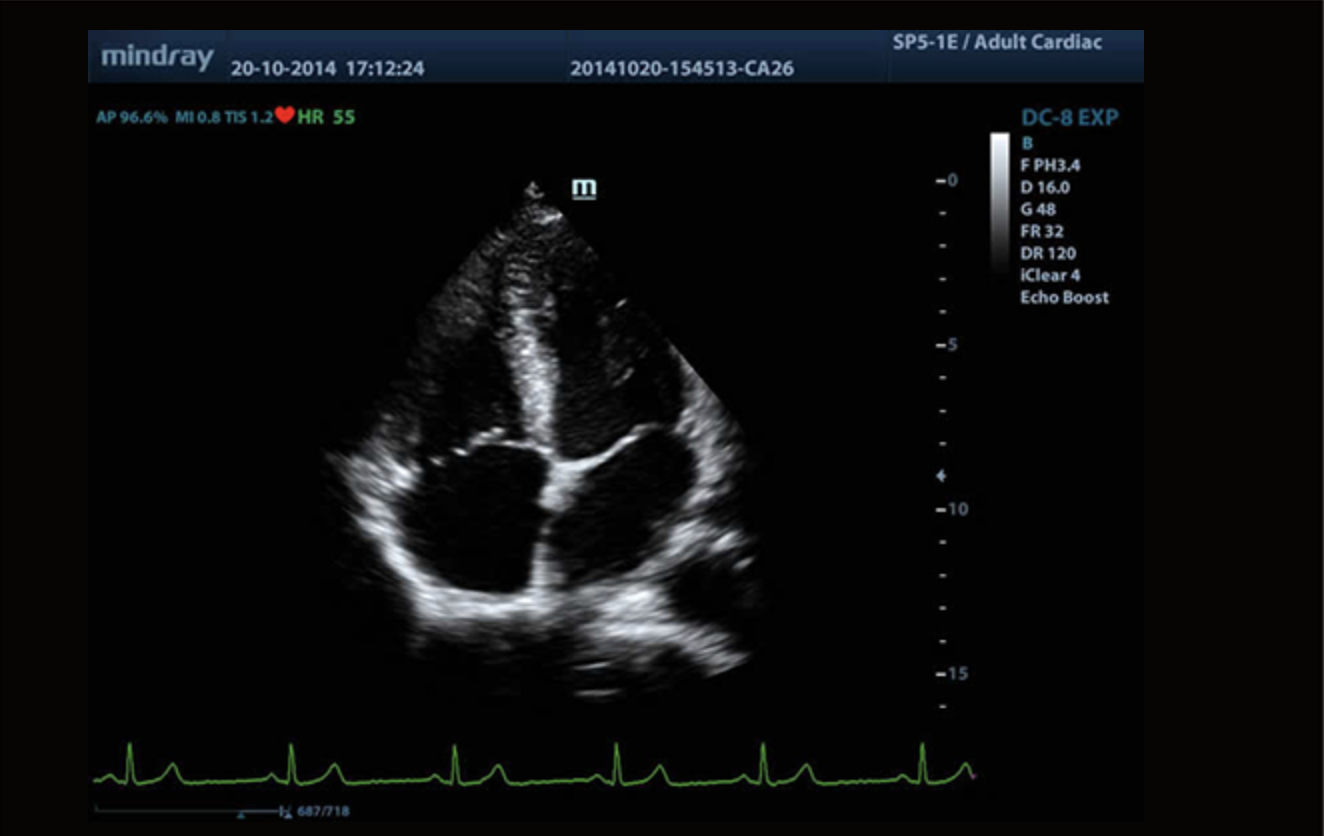The width and height of the screenshot is (1324, 836).
Task: Select the B mode indicator
Action: point(1027,143)
